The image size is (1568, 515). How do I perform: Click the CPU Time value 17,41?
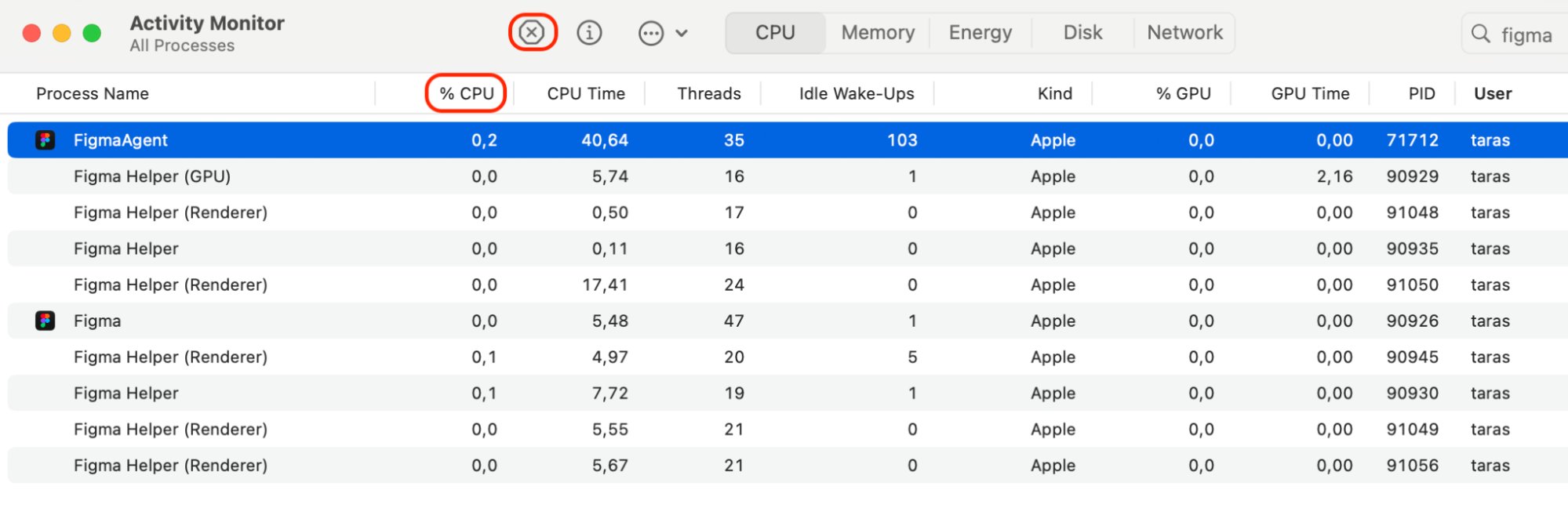tap(605, 285)
